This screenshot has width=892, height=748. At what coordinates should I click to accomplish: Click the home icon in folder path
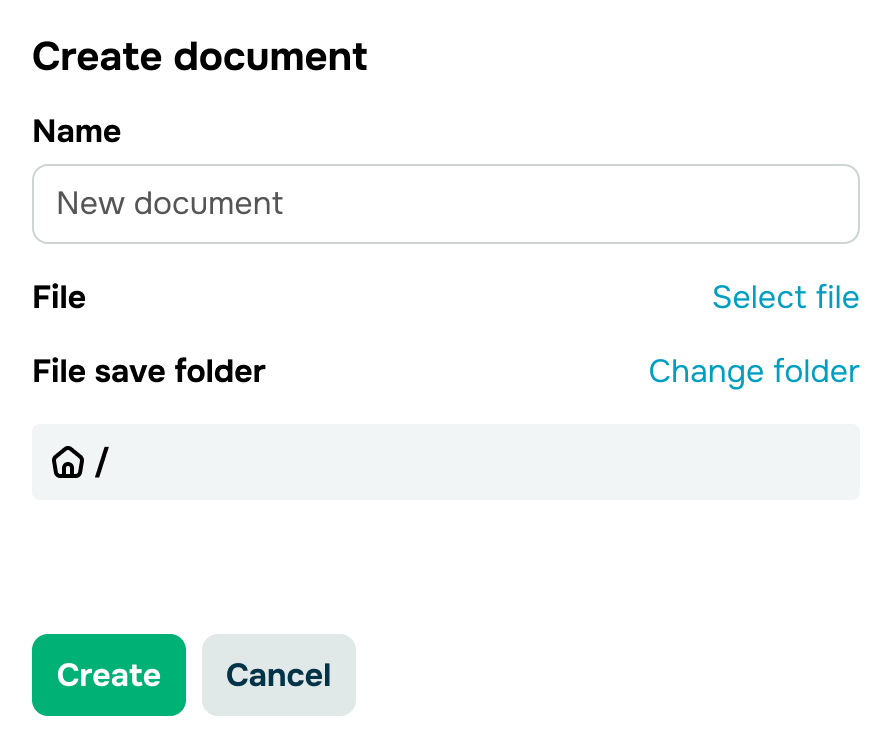point(68,462)
